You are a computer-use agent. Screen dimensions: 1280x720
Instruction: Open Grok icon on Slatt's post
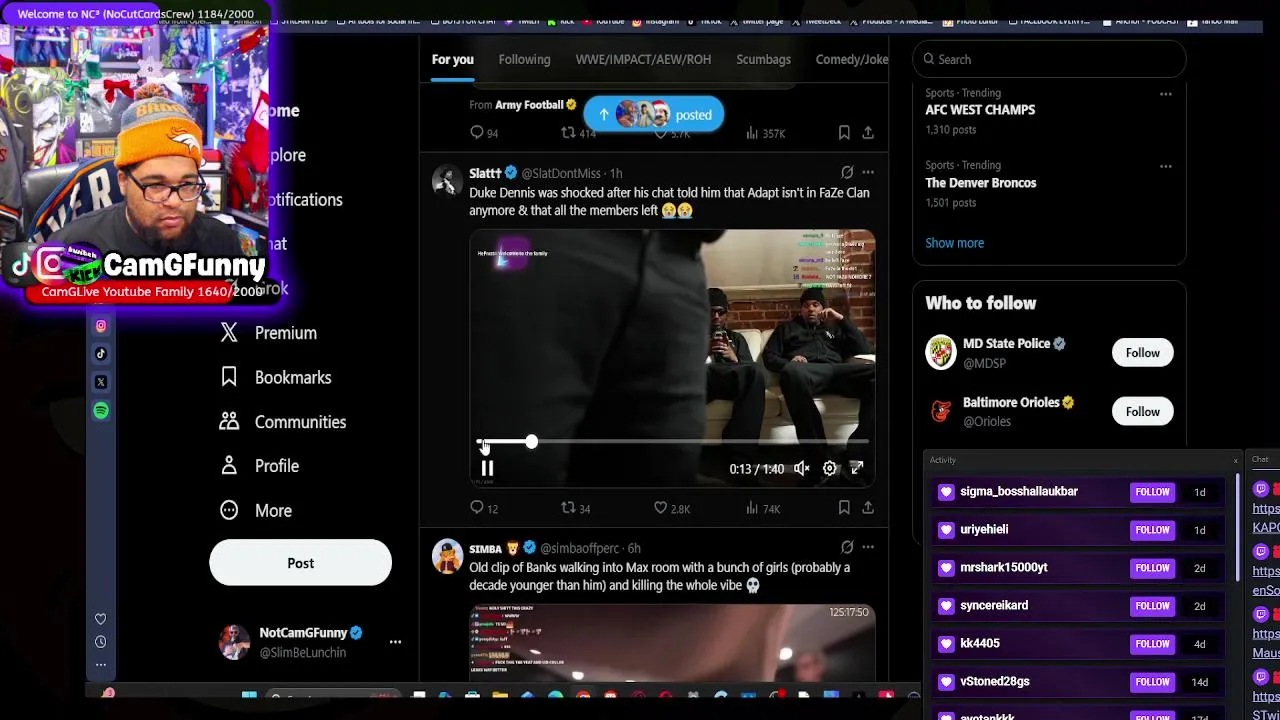click(x=847, y=173)
